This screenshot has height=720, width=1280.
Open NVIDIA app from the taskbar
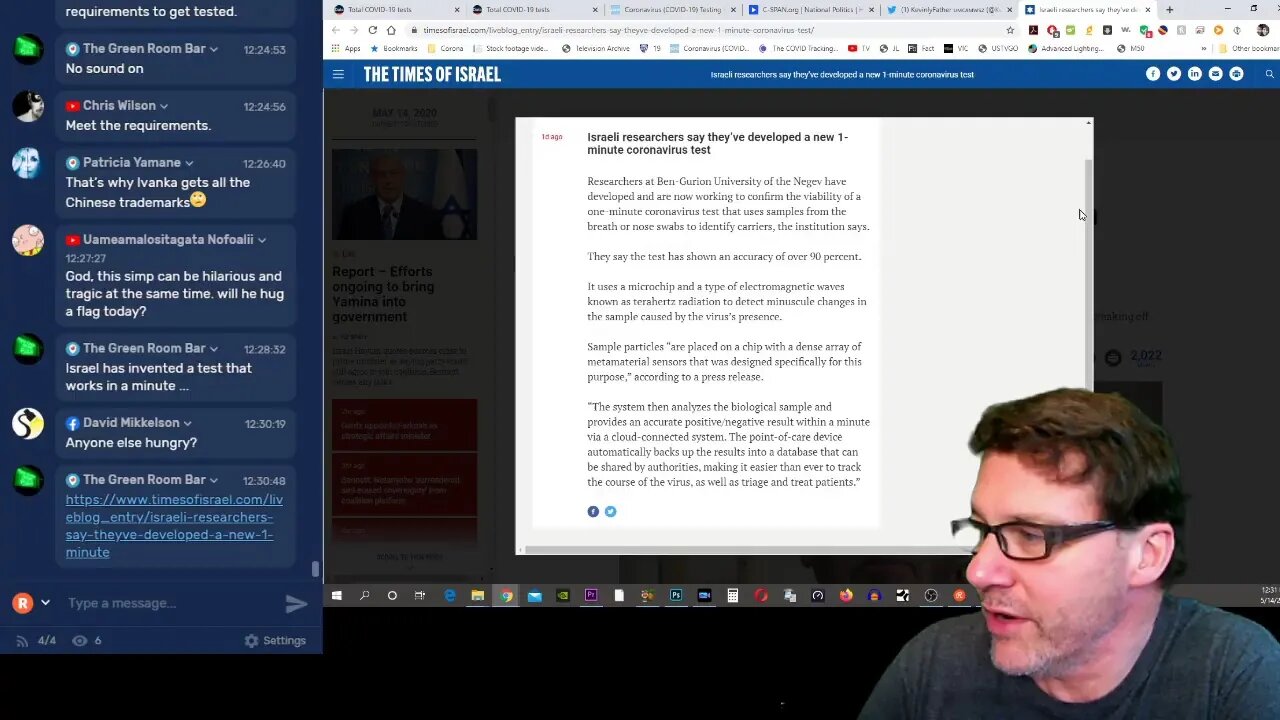point(563,595)
